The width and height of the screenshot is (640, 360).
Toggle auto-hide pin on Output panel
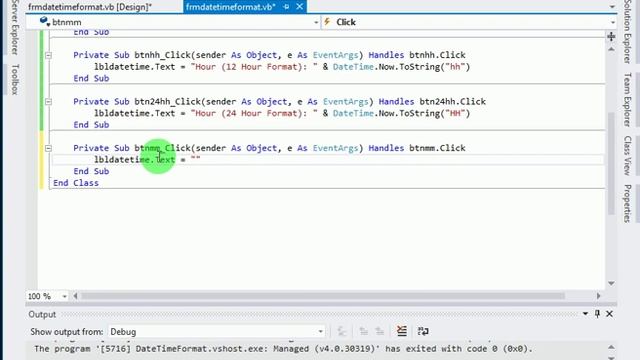pos(597,313)
